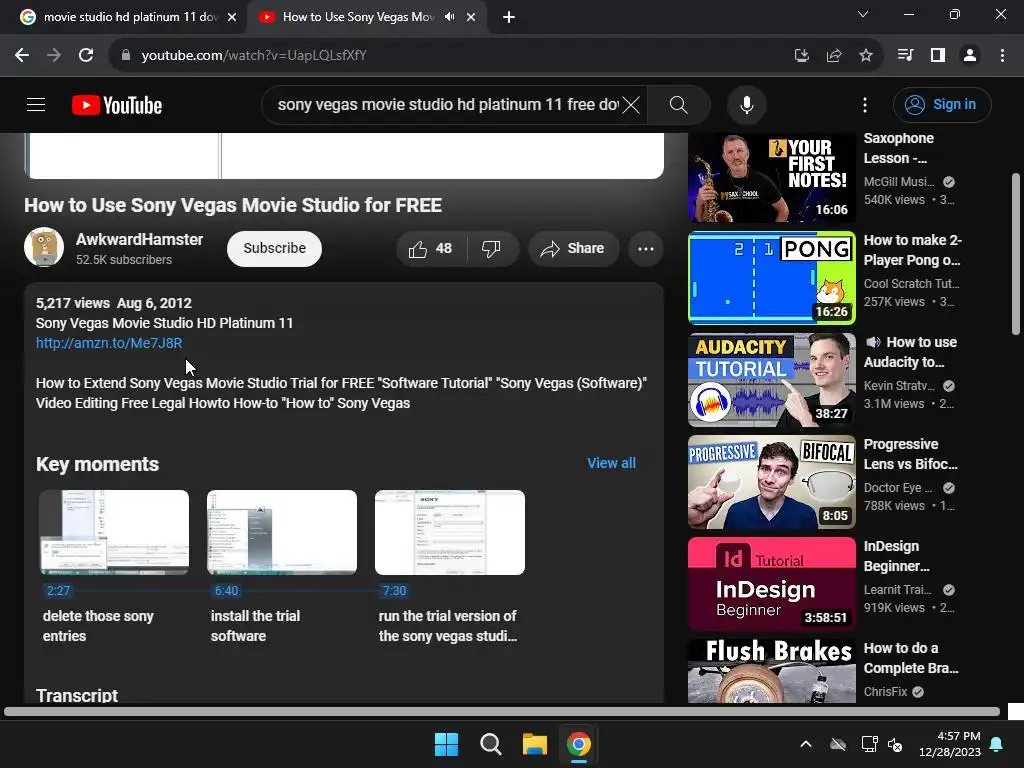This screenshot has height=768, width=1024.
Task: Click the AwkwardHamster channel name
Action: coord(139,240)
